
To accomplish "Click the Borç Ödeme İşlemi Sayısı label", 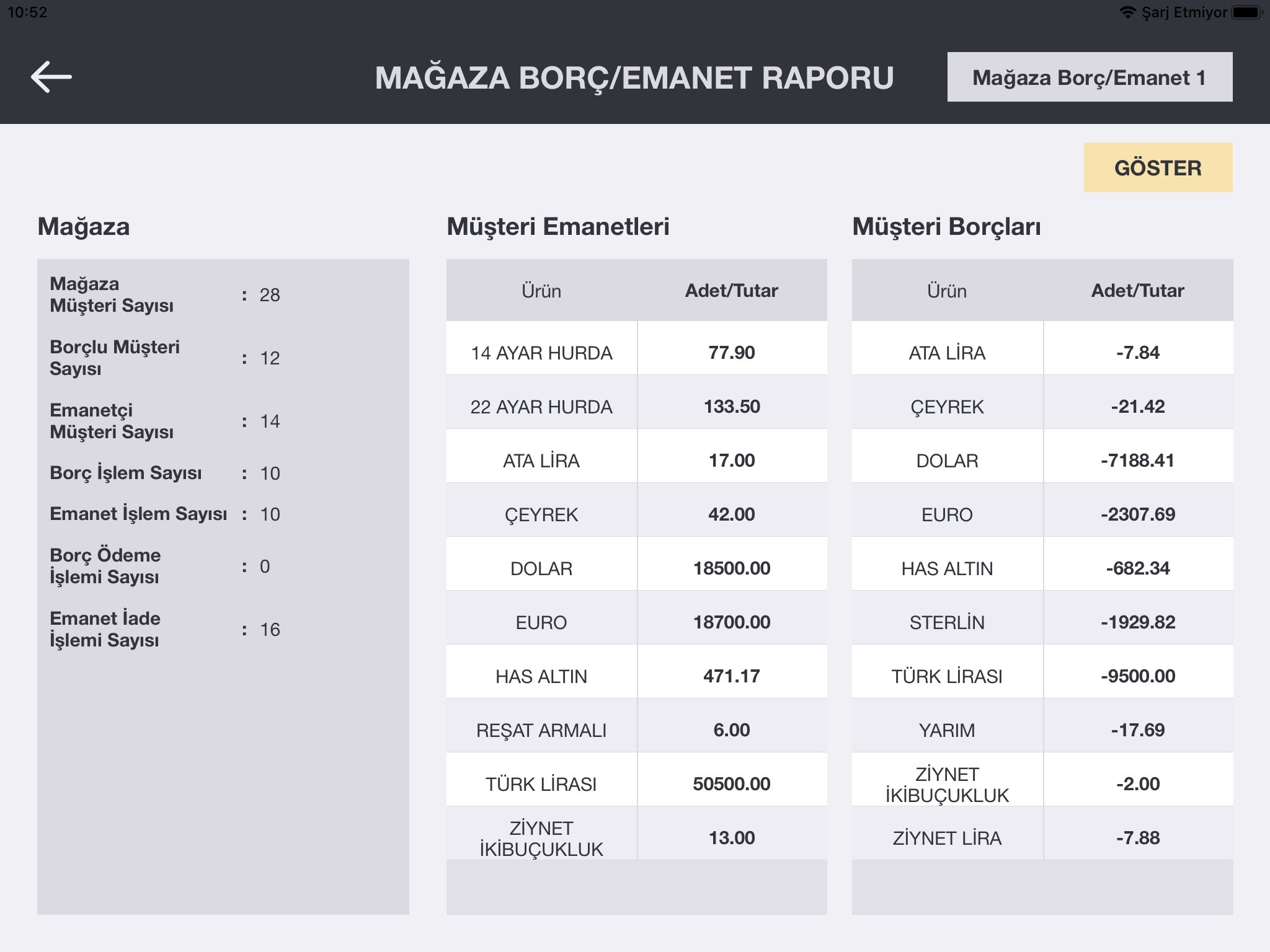I will pyautogui.click(x=105, y=566).
